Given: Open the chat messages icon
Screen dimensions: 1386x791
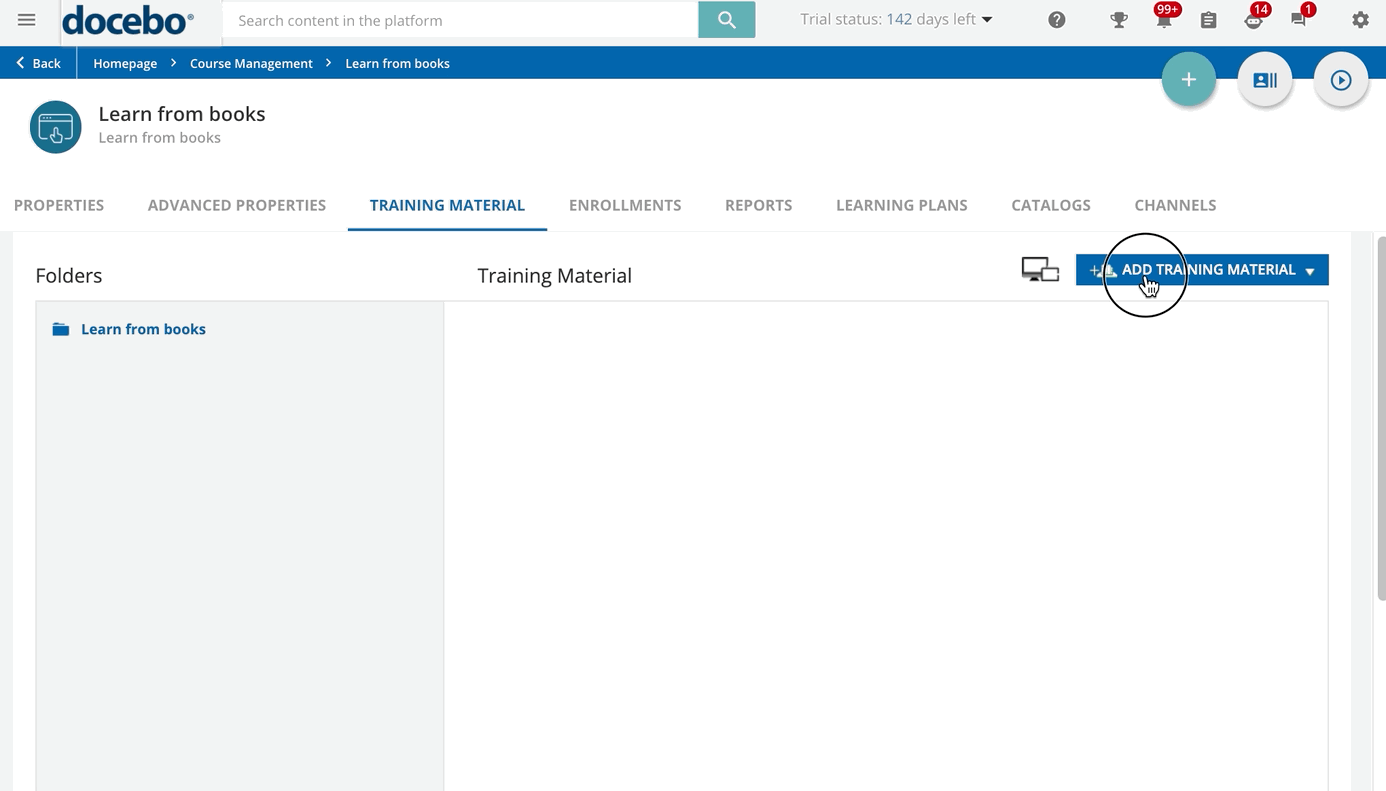Looking at the screenshot, I should point(1298,20).
